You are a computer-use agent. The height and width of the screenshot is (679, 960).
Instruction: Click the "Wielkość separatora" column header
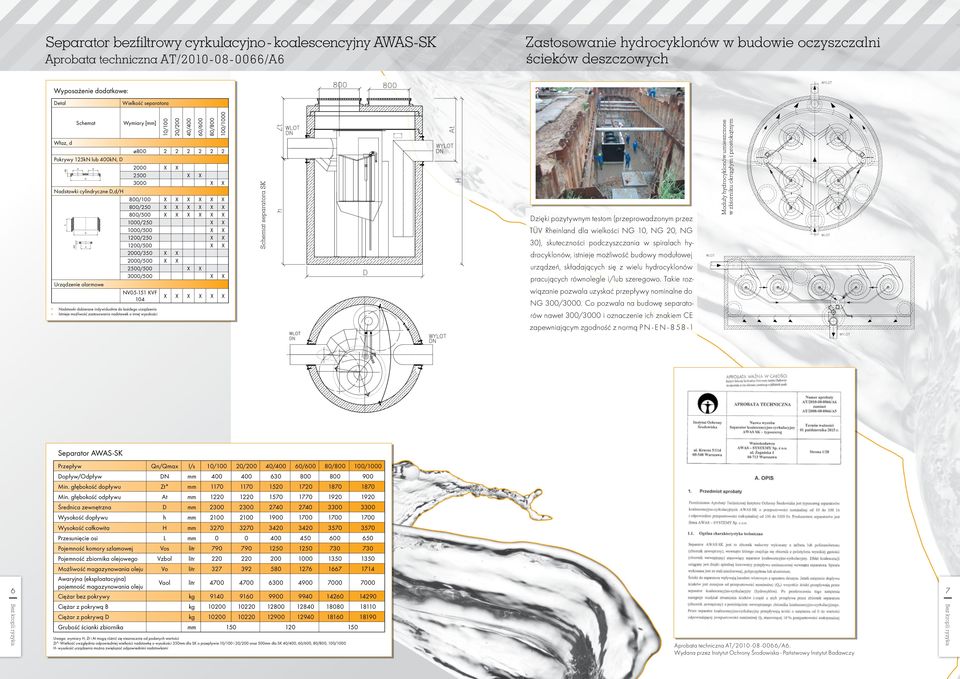click(174, 103)
